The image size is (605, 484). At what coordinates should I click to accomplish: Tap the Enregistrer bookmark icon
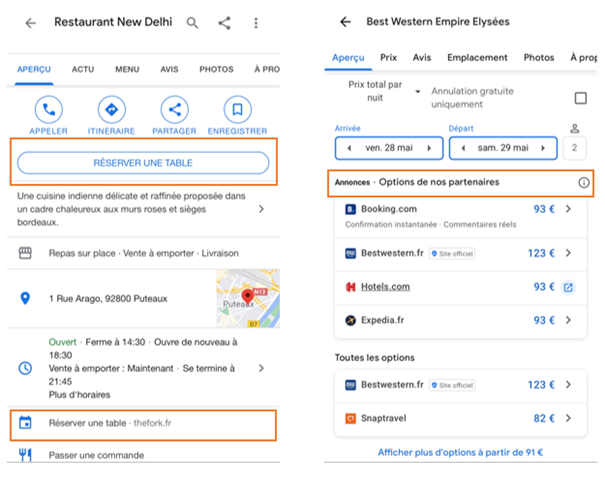pos(237,110)
